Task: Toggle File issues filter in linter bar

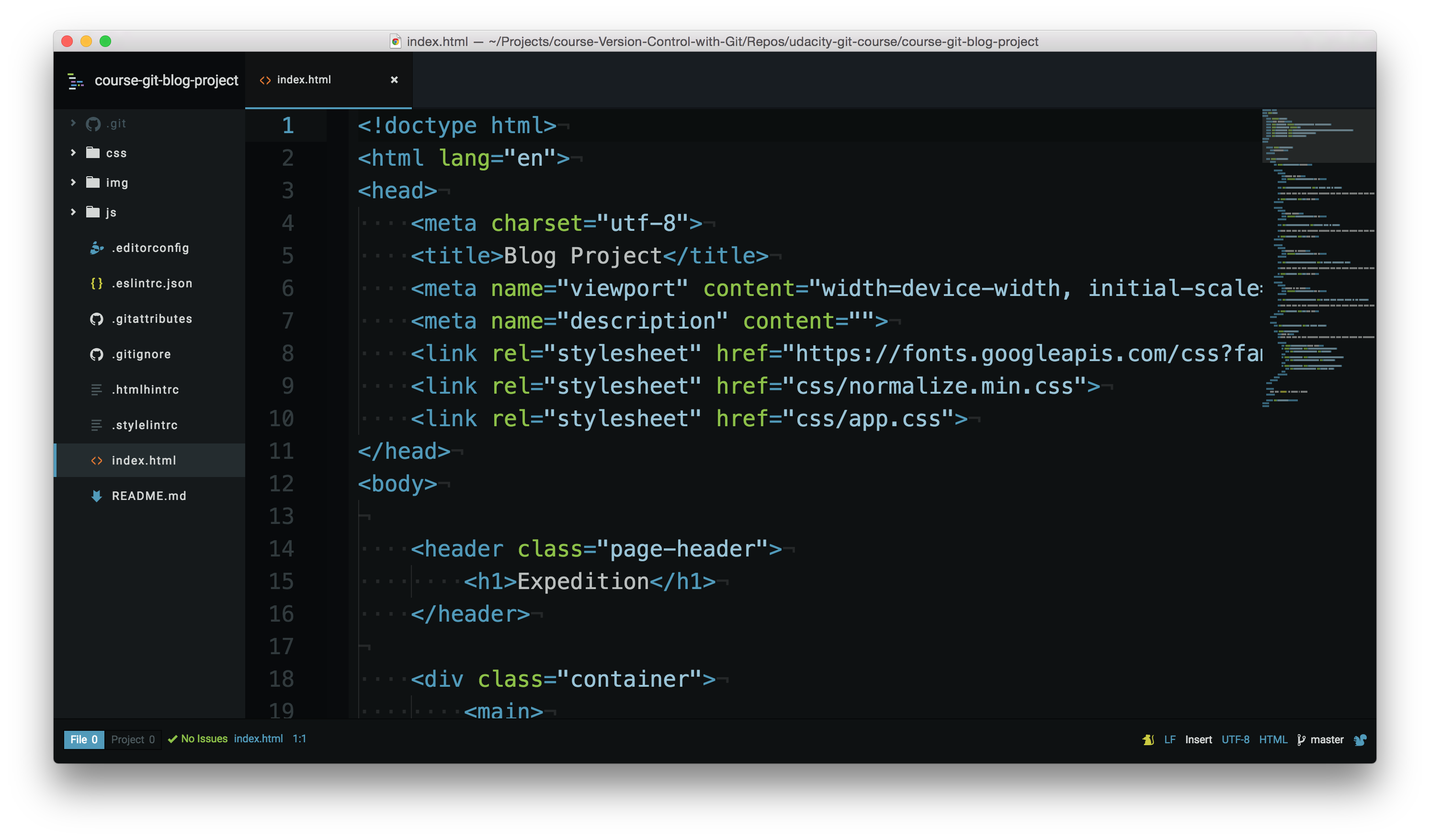Action: [x=84, y=739]
